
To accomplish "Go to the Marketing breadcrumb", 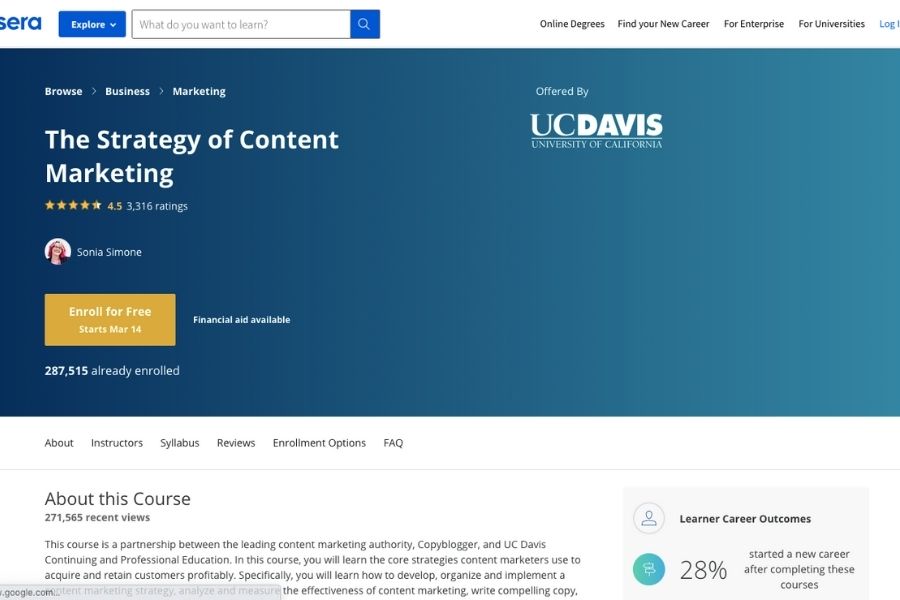I will coord(199,91).
